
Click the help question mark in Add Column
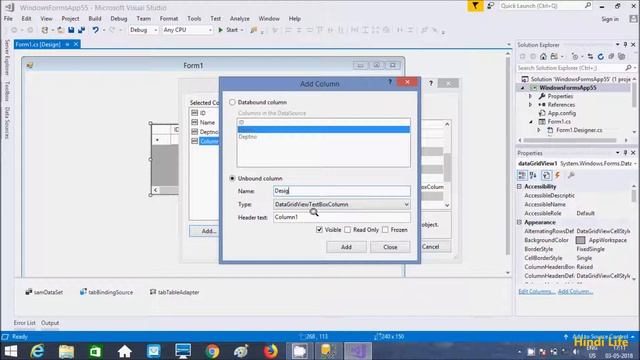tap(390, 82)
